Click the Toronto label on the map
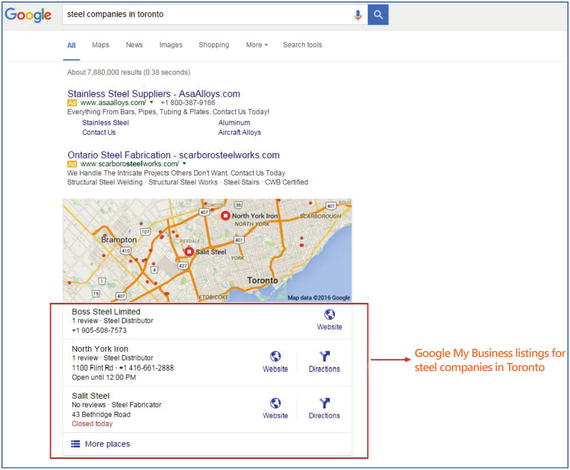This screenshot has width=570, height=470. [x=262, y=280]
